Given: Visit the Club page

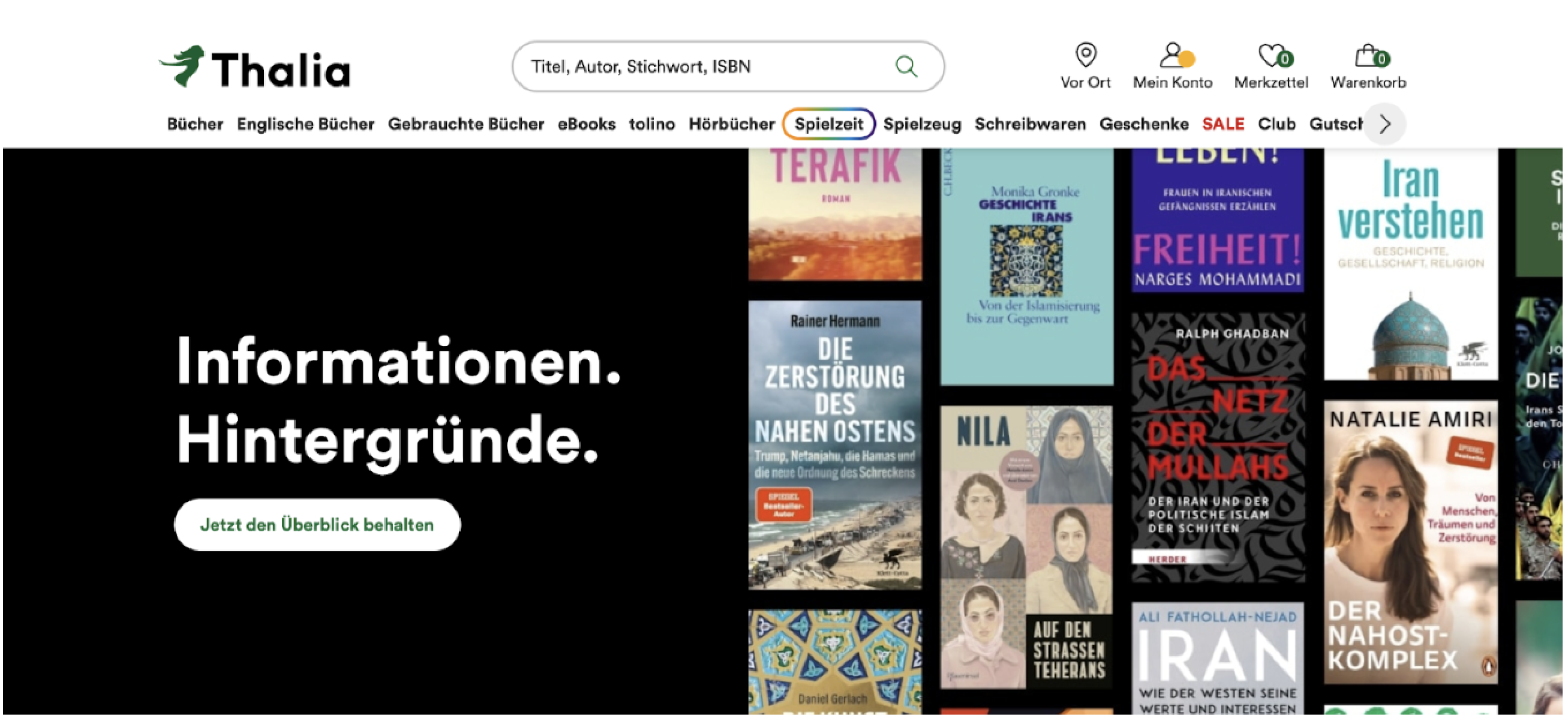Looking at the screenshot, I should pos(1276,124).
